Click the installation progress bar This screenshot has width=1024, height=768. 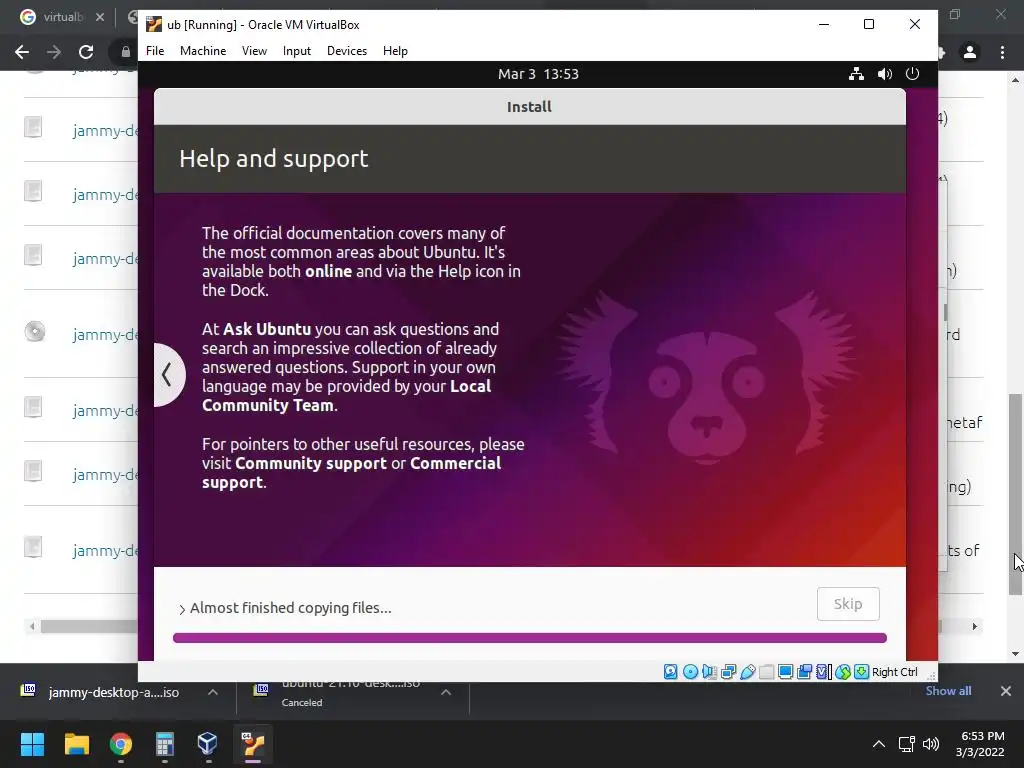[x=530, y=638]
